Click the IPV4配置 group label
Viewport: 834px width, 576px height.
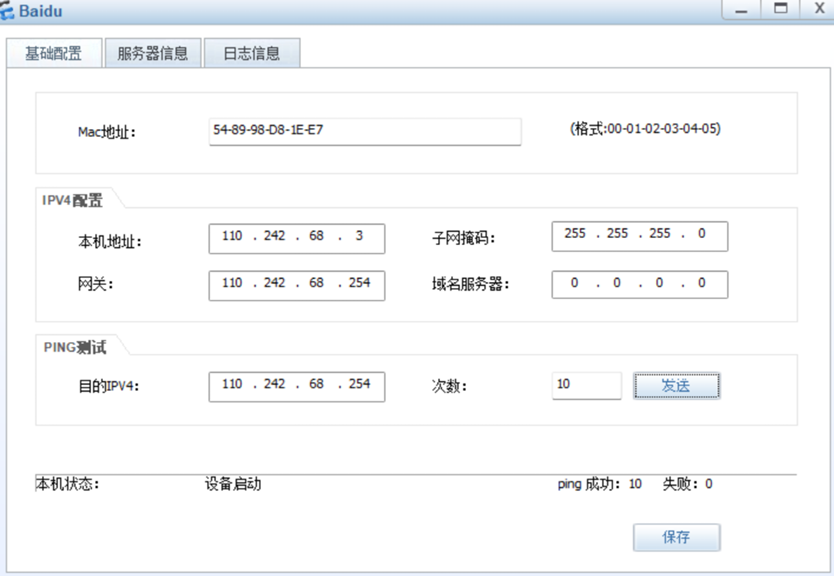72,201
